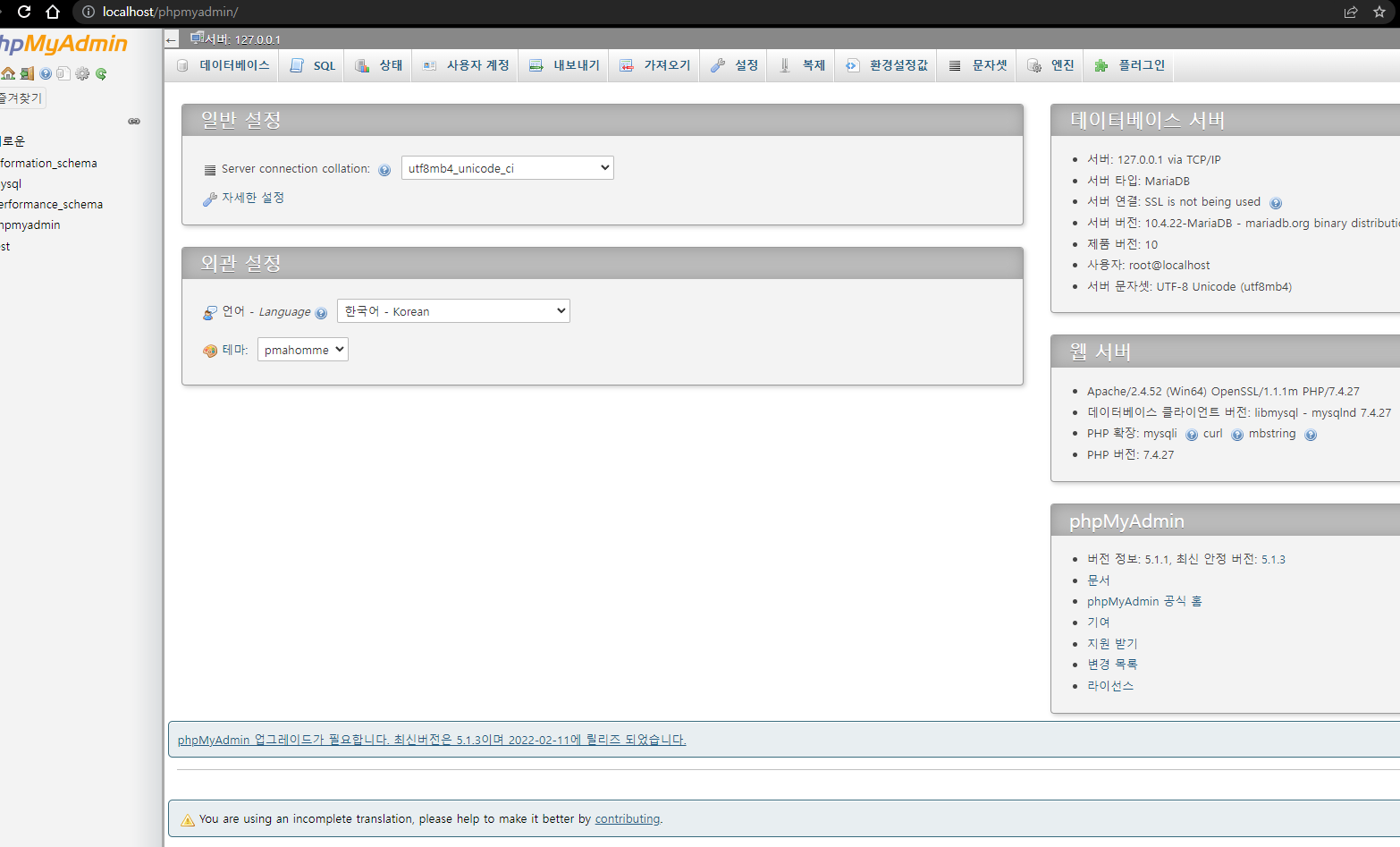The height and width of the screenshot is (847, 1400).
Task: Open the 즐겨찾기 favorites tab in sidebar
Action: [x=21, y=97]
